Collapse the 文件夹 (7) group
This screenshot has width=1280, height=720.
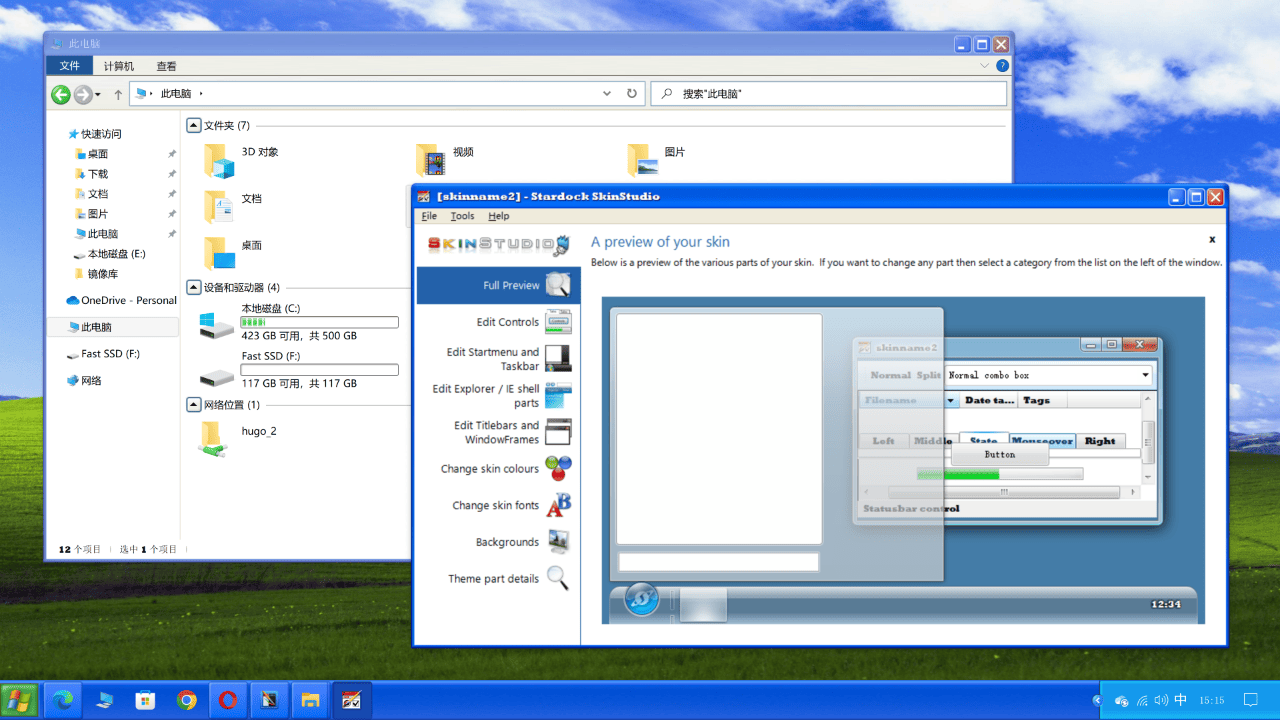click(x=194, y=125)
